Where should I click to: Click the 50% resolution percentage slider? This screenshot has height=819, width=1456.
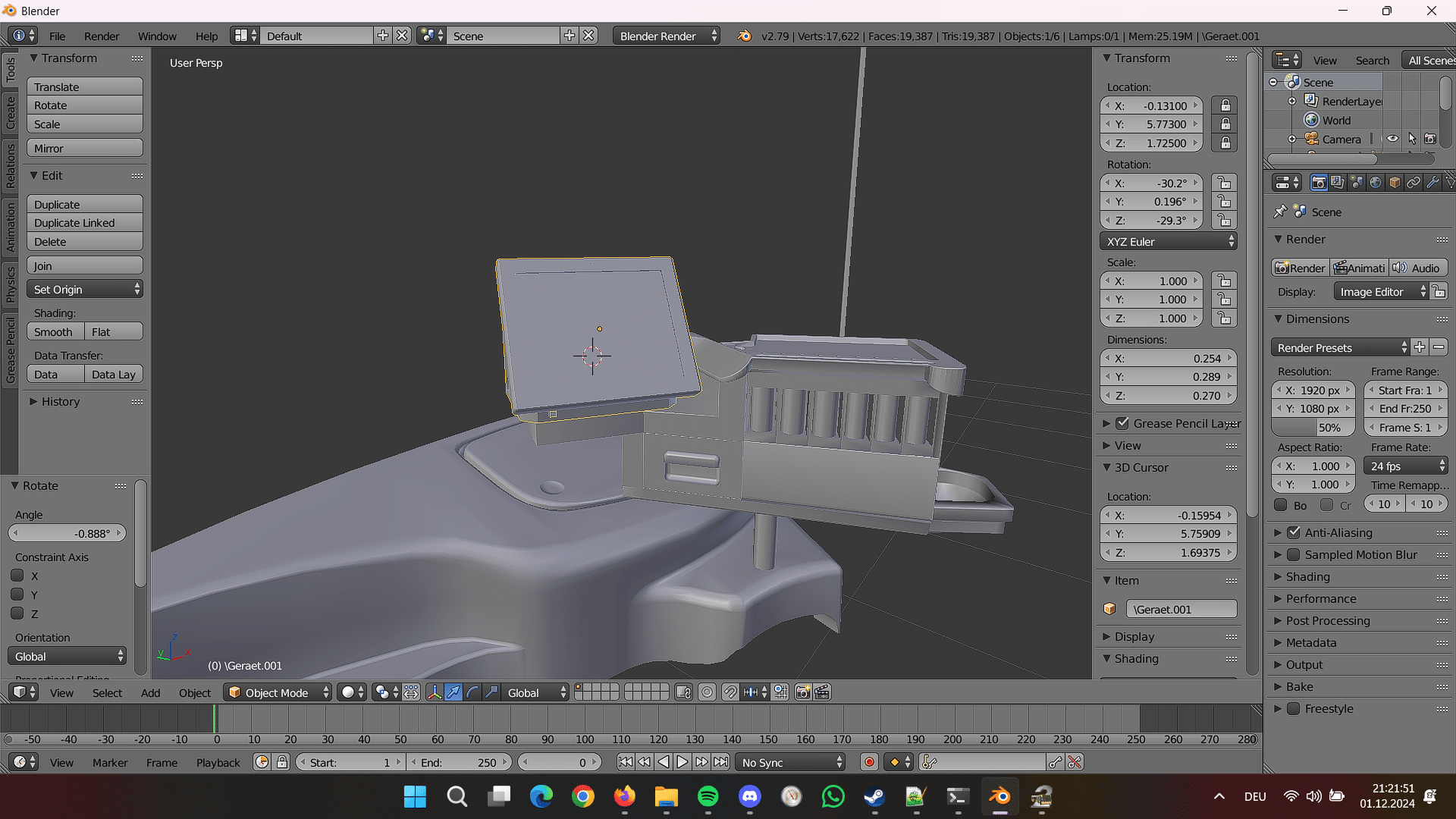point(1313,428)
